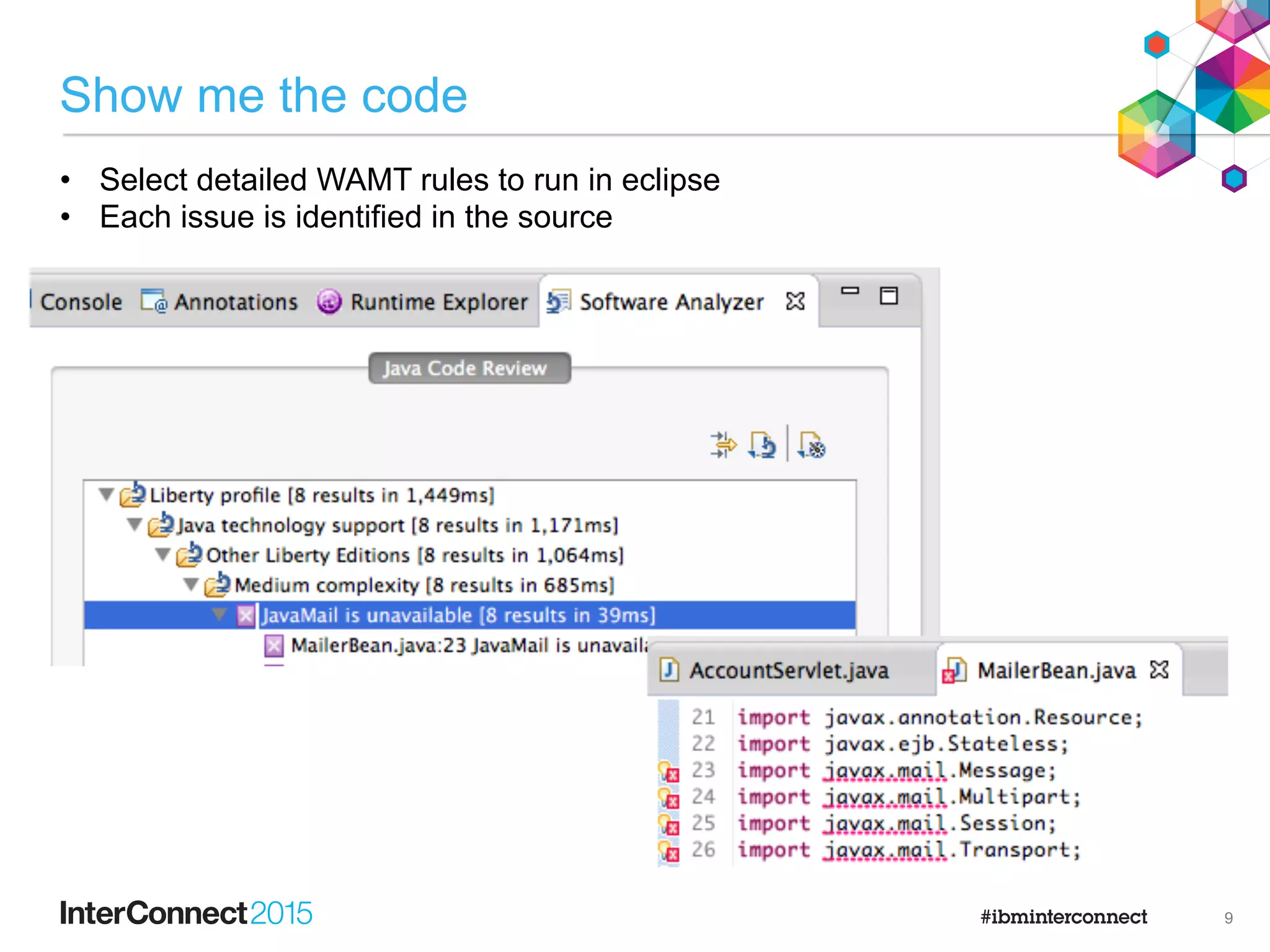Click the javax.mail.Multipart import line
The width and height of the screenshot is (1270, 952).
pos(908,797)
